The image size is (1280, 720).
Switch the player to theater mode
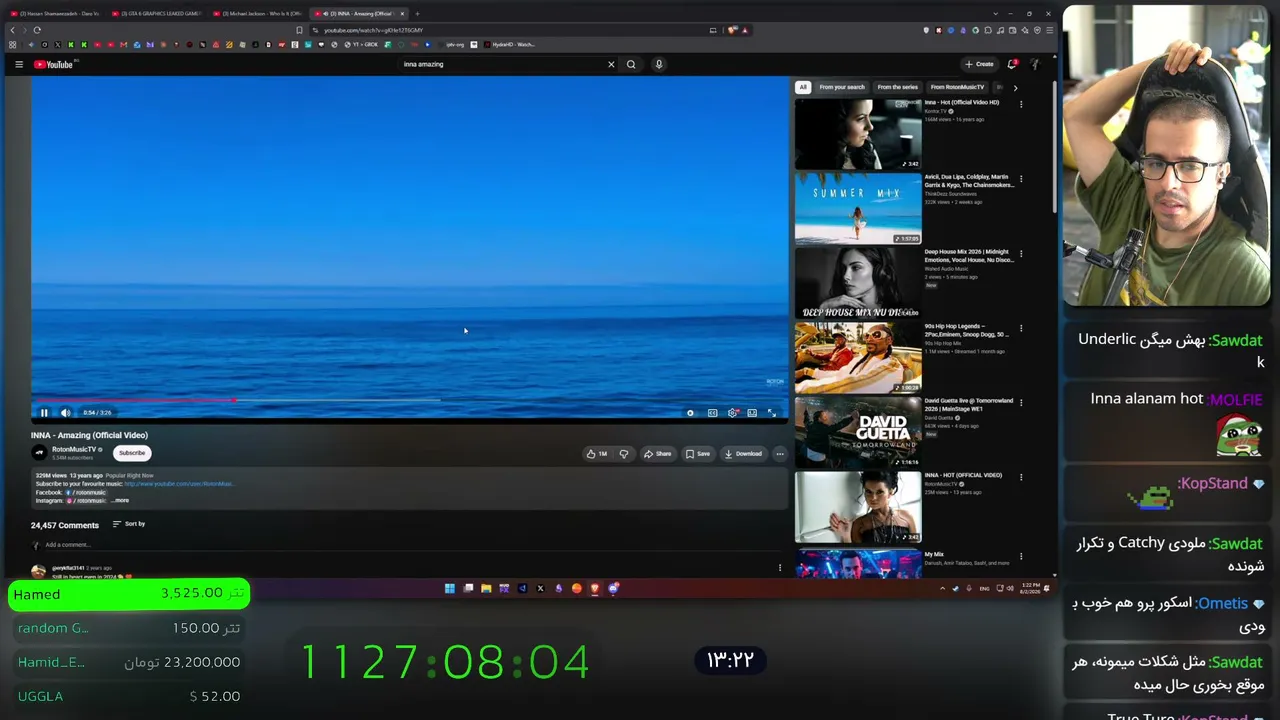tap(752, 412)
